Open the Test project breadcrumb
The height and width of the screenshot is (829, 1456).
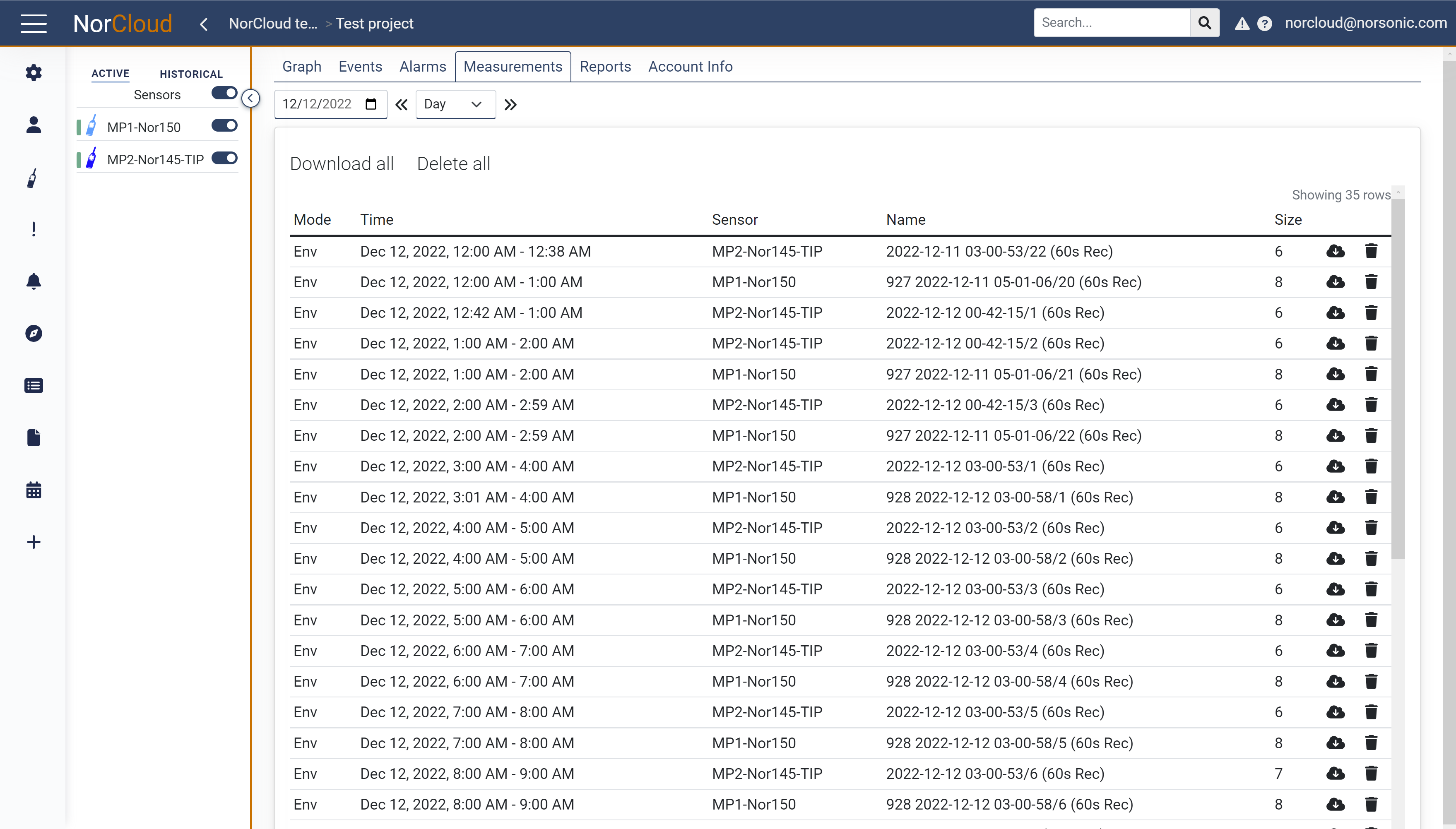click(374, 23)
